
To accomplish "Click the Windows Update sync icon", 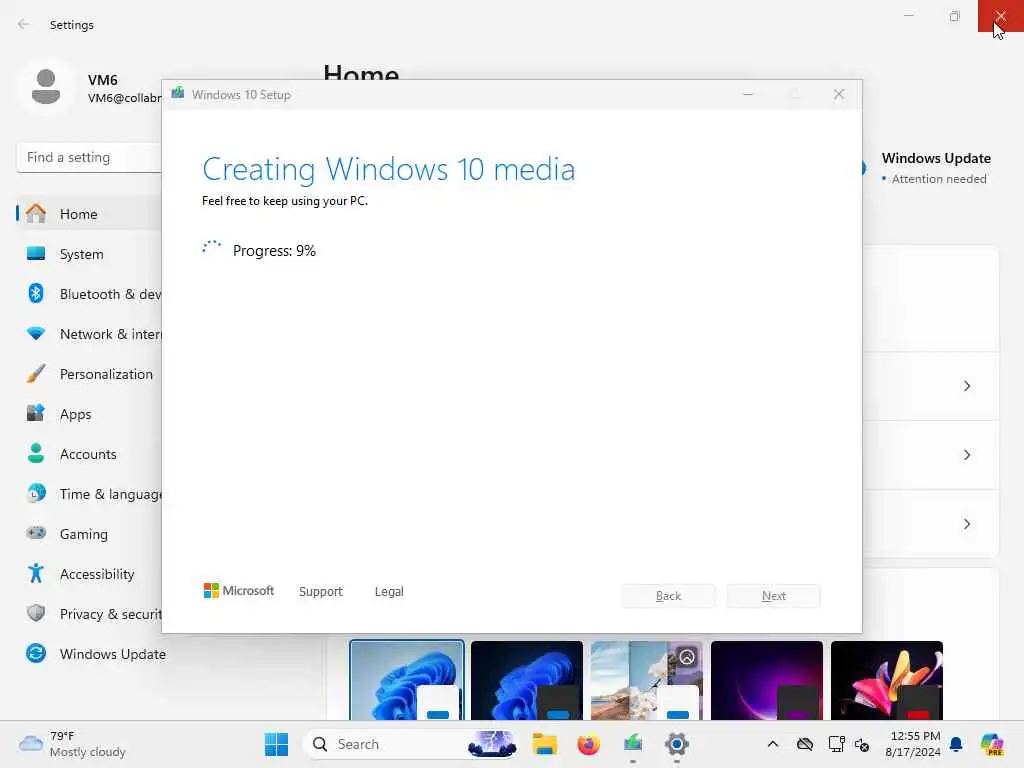I will tap(36, 653).
